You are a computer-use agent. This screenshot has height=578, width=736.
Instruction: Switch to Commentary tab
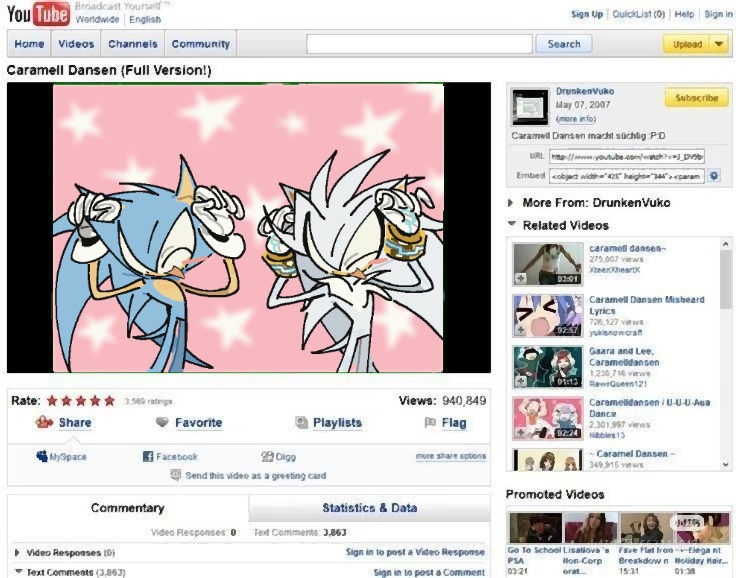(x=128, y=508)
